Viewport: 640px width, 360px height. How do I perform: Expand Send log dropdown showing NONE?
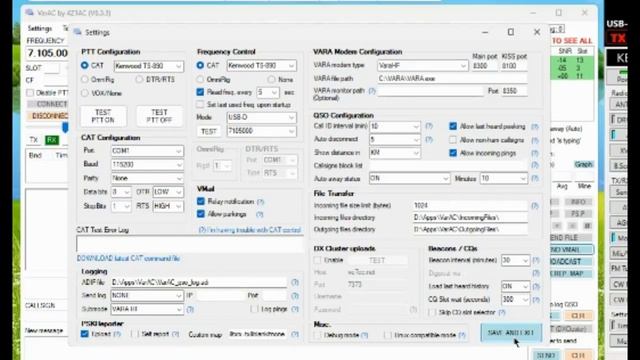point(147,296)
